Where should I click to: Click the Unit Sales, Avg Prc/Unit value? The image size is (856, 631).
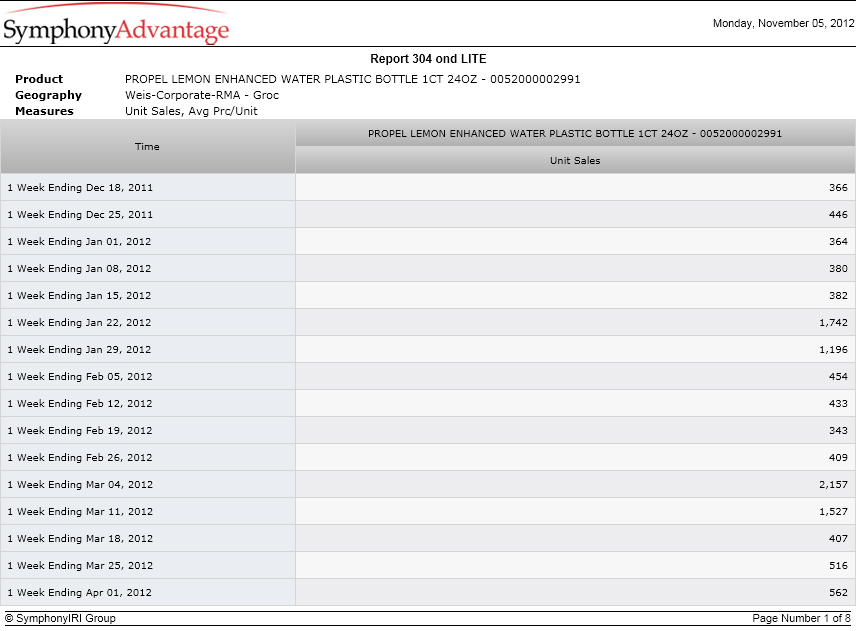(x=191, y=111)
